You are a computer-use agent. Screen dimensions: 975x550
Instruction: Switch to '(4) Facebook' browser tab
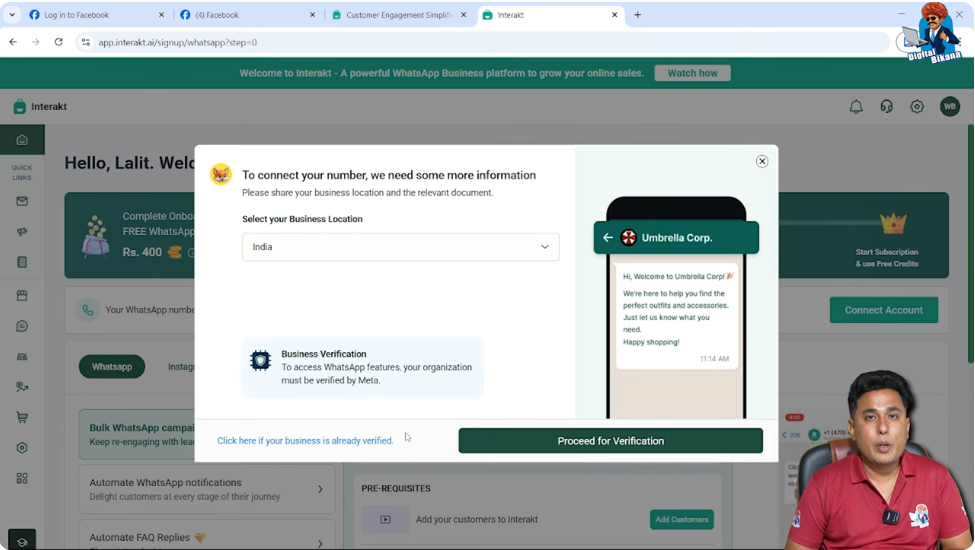248,15
